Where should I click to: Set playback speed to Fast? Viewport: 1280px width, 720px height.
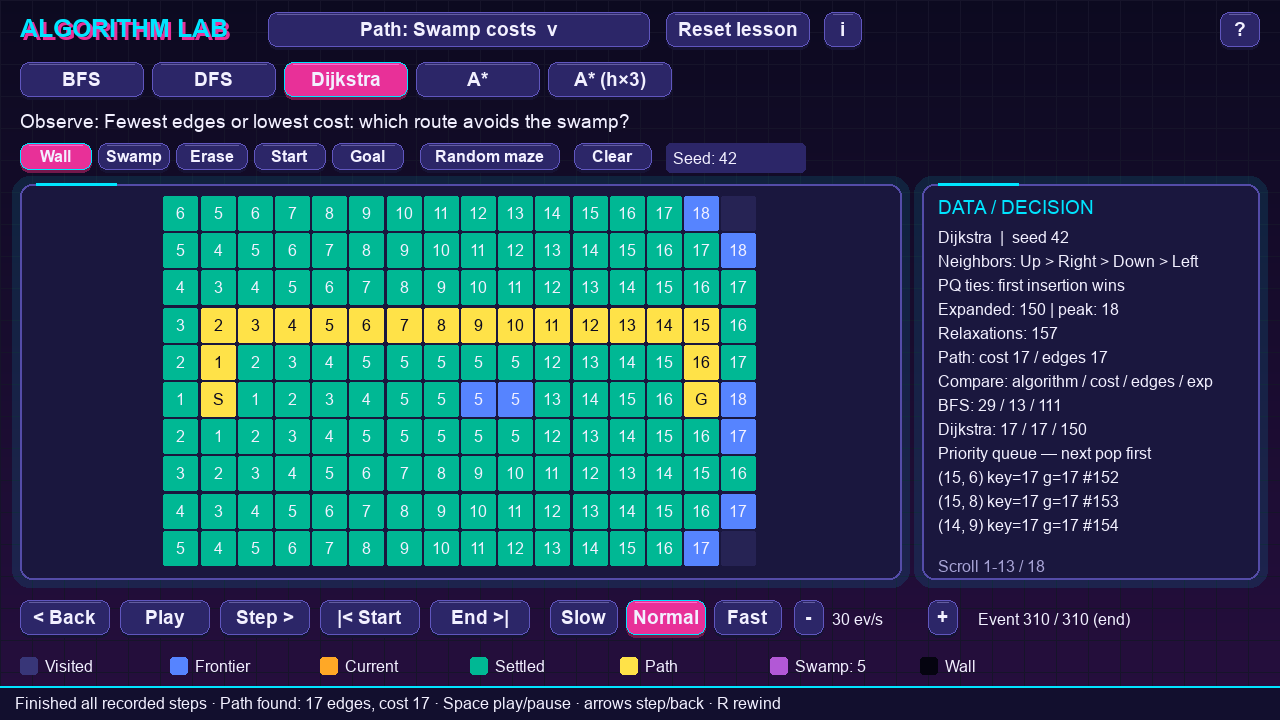tap(748, 618)
